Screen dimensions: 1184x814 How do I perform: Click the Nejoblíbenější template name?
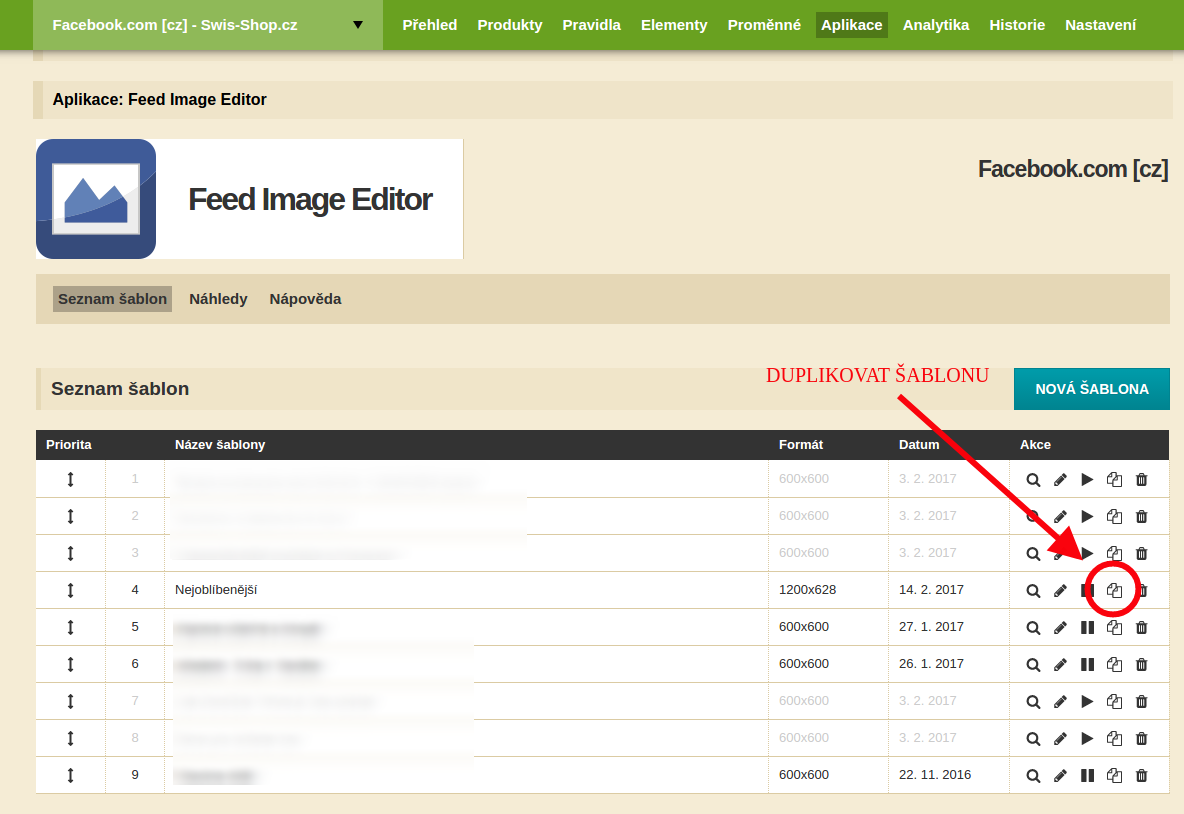[216, 590]
